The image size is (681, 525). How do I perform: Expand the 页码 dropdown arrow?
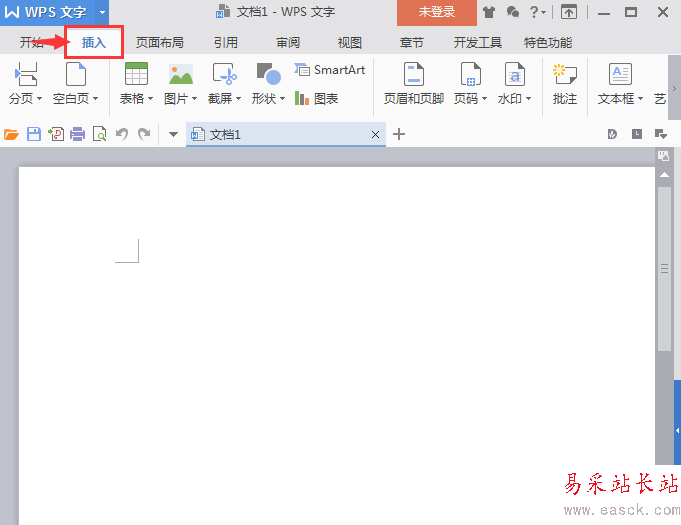click(485, 99)
